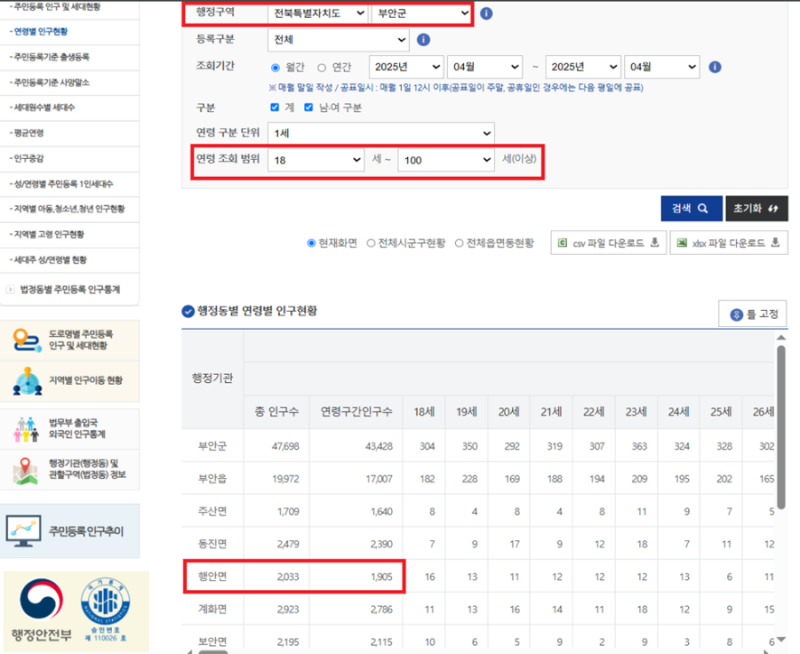Click info icon beside 등록구분 dropdown
800x654 pixels.
pos(423,40)
